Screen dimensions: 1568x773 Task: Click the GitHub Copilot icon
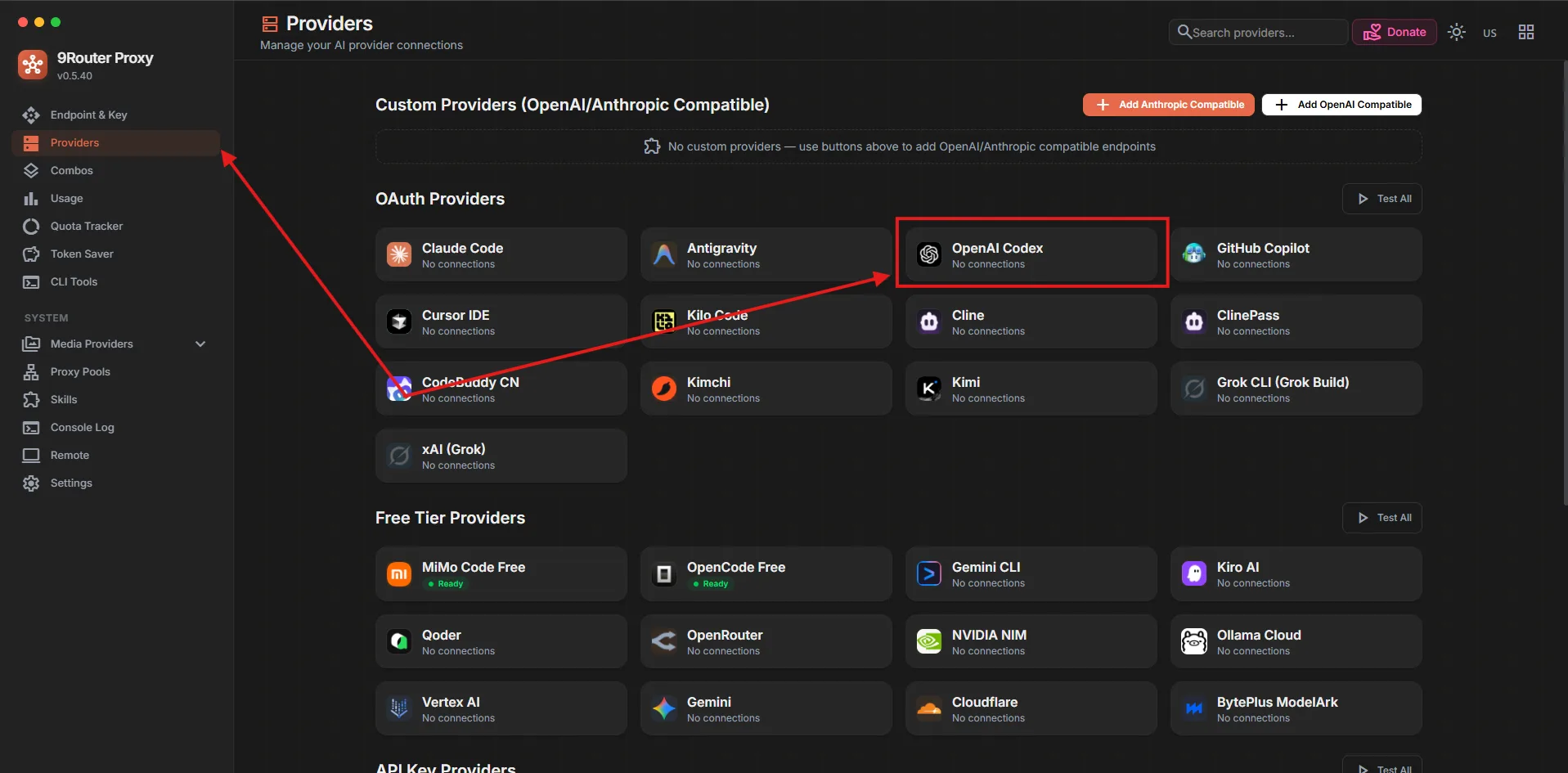(1194, 254)
